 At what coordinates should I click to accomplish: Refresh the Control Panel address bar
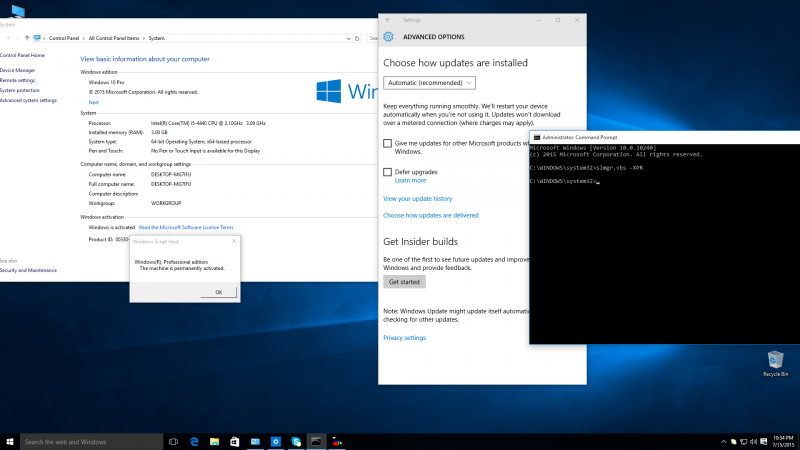tap(357, 38)
